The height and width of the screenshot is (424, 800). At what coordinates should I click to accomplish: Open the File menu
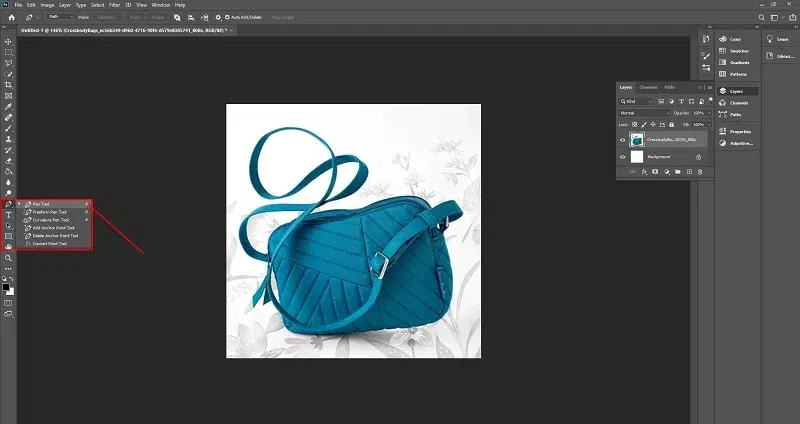tap(19, 5)
